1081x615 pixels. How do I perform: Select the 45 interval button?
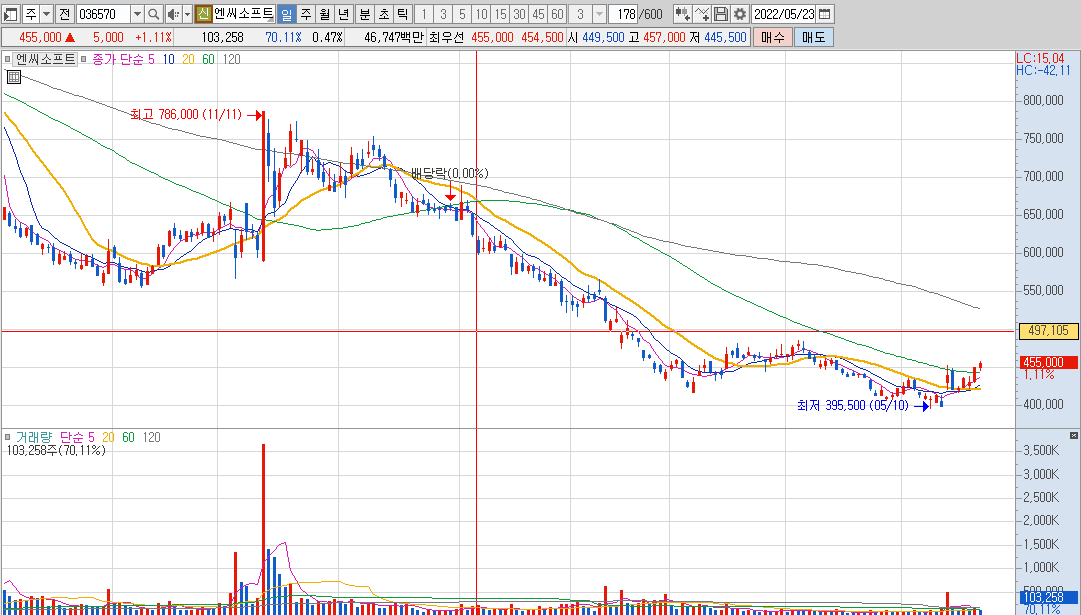tap(538, 14)
